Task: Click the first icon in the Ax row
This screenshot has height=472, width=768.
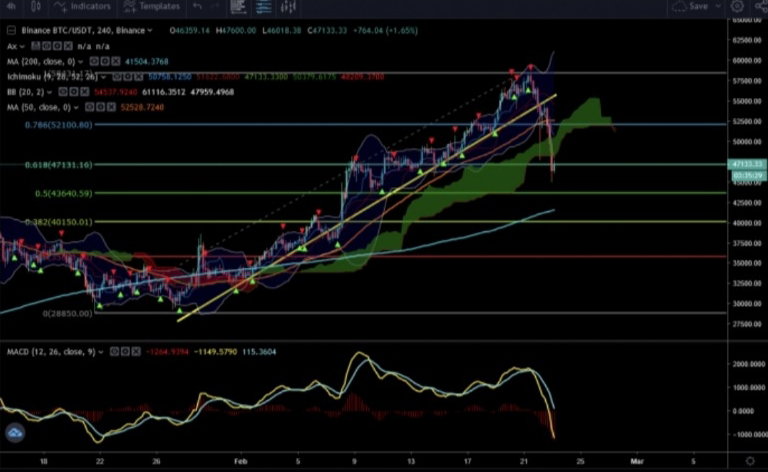Action: pyautogui.click(x=36, y=46)
